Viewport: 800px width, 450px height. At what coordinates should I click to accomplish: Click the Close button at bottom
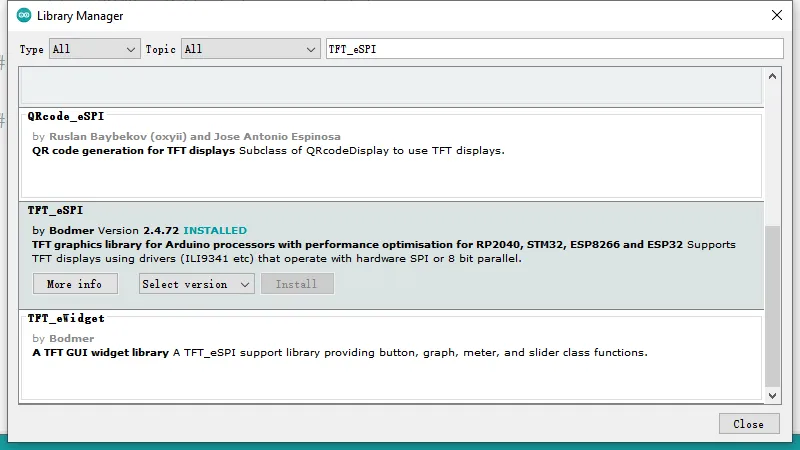[x=749, y=423]
